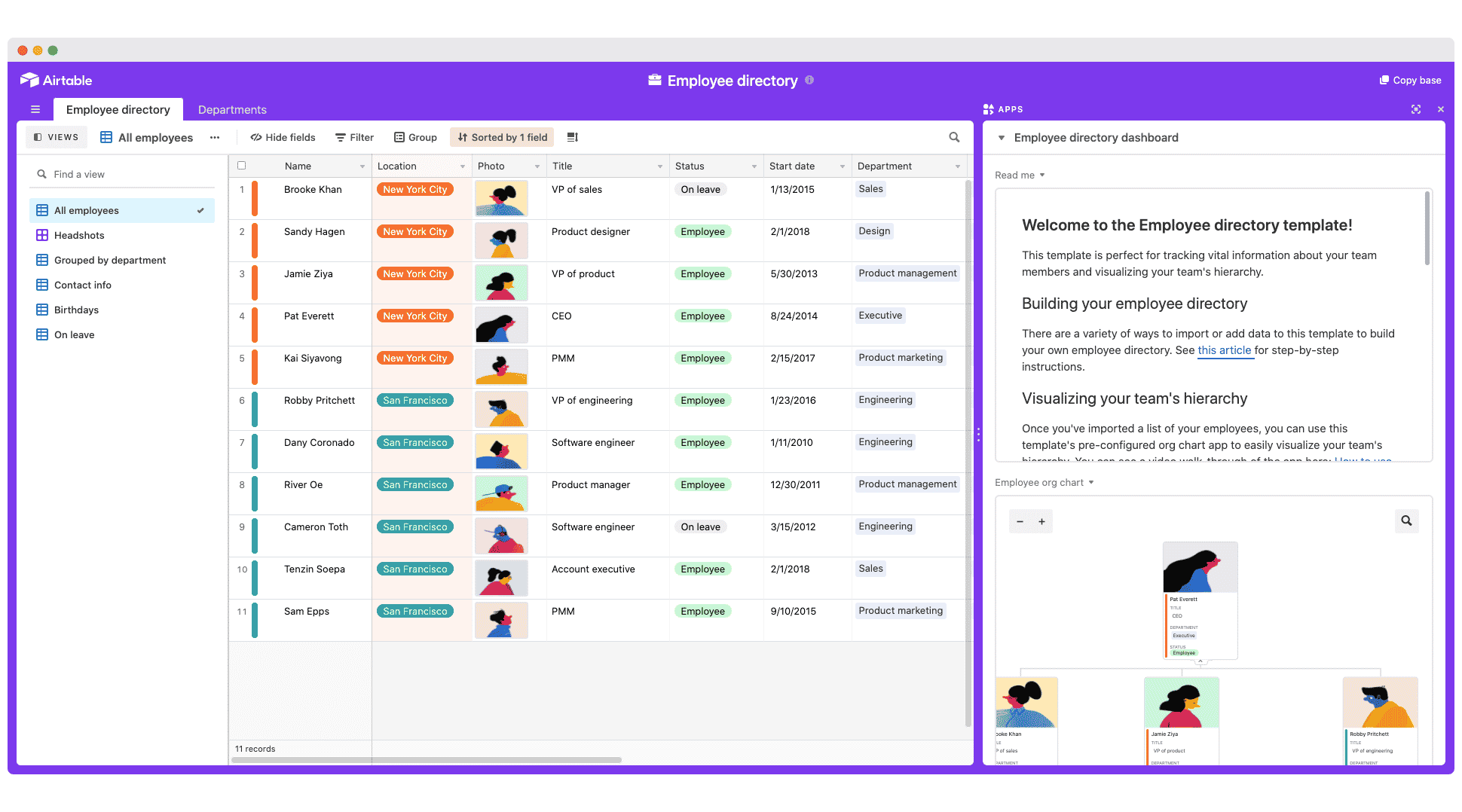The width and height of the screenshot is (1462, 812).
Task: Switch to the Departments tab
Action: [232, 109]
